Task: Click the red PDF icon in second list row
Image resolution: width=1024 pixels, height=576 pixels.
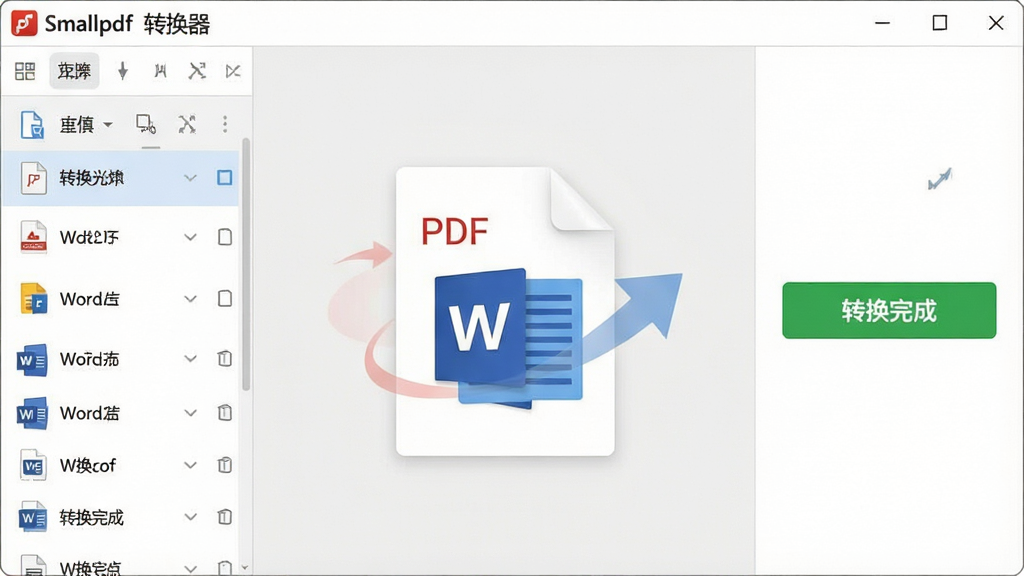Action: click(33, 236)
